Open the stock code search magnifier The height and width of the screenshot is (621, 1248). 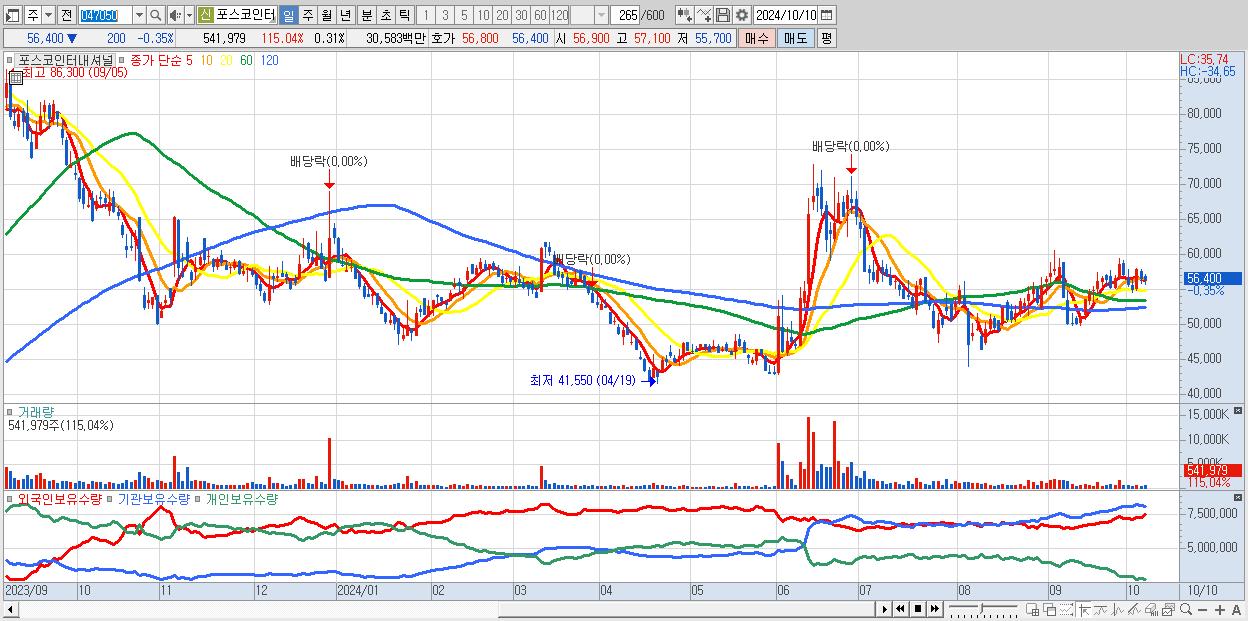[x=157, y=15]
